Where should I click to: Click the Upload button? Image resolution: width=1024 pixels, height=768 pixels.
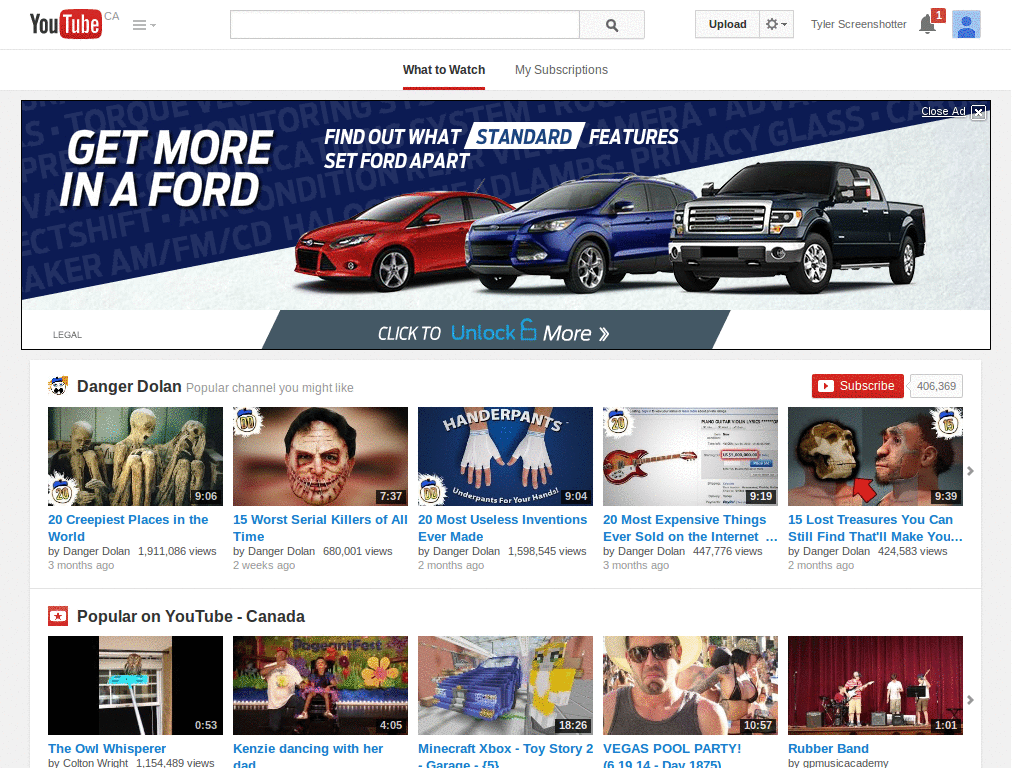(x=728, y=24)
